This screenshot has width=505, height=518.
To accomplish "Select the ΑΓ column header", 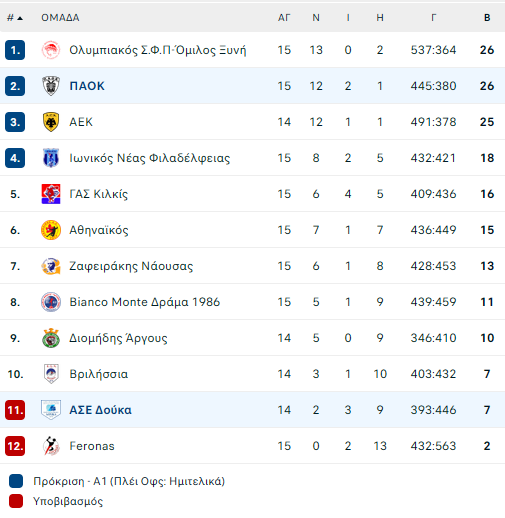I will coord(284,18).
